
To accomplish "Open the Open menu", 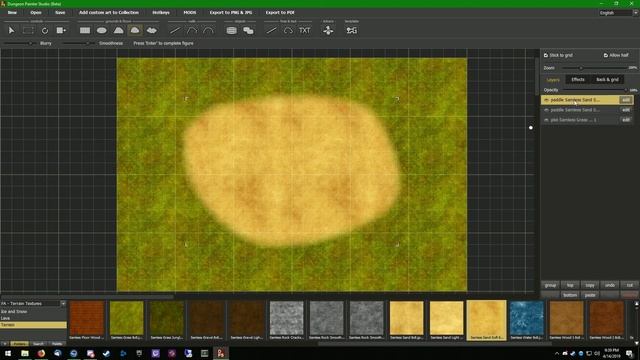I will tap(36, 13).
